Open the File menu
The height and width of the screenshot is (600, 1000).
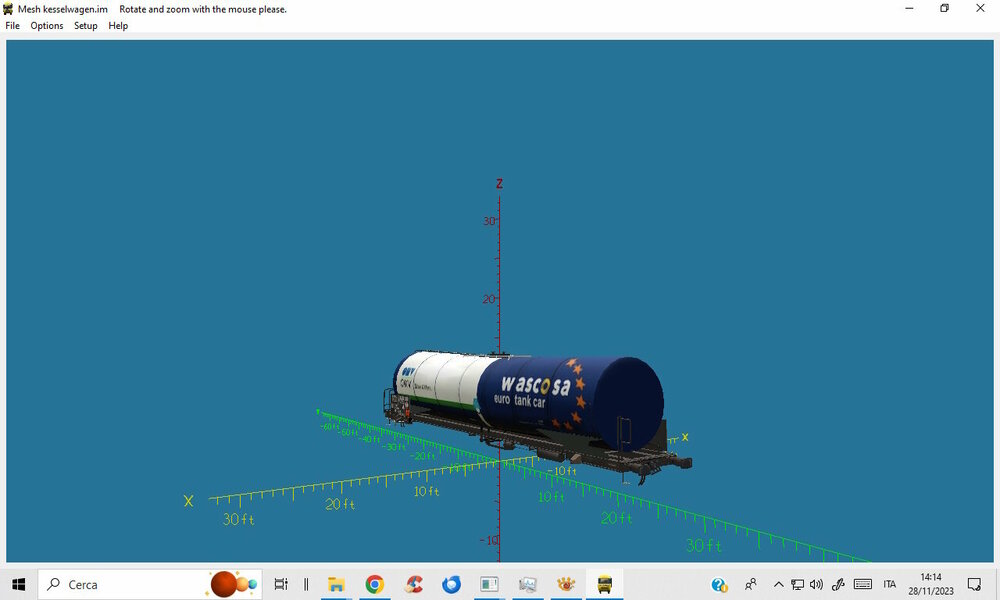pos(13,26)
